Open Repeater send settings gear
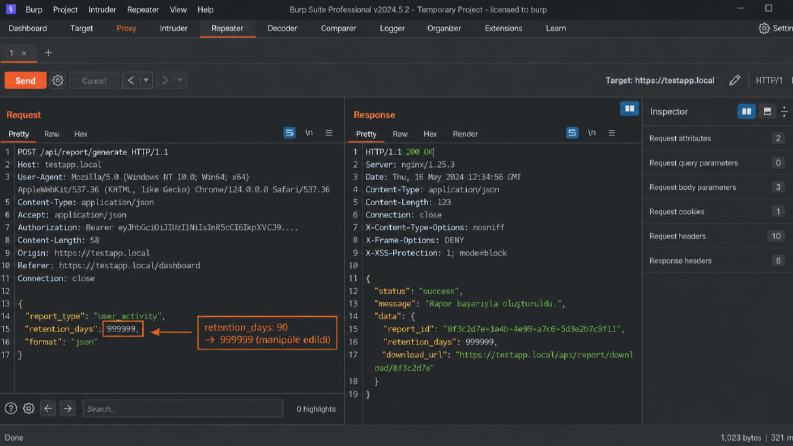 [x=58, y=80]
